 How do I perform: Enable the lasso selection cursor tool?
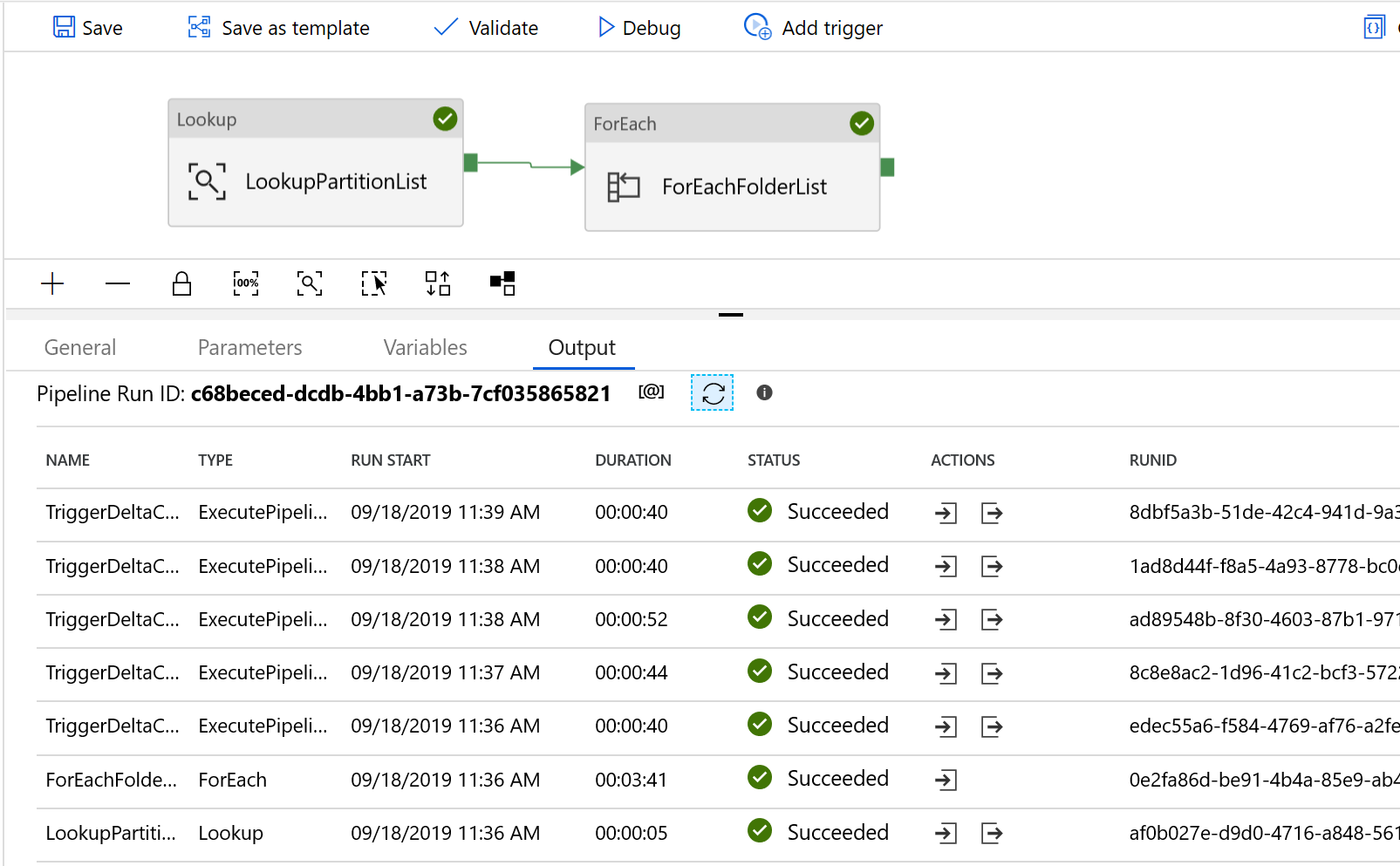pyautogui.click(x=374, y=283)
